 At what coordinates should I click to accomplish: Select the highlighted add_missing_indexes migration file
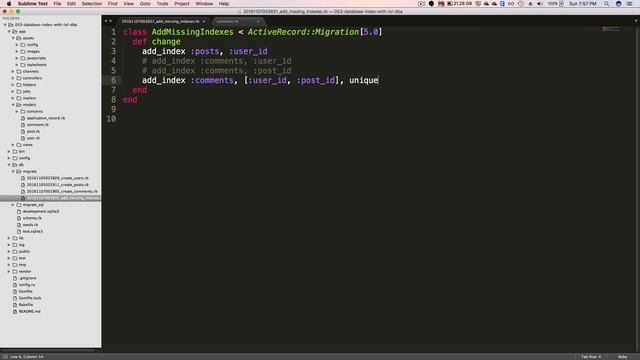pyautogui.click(x=51, y=198)
